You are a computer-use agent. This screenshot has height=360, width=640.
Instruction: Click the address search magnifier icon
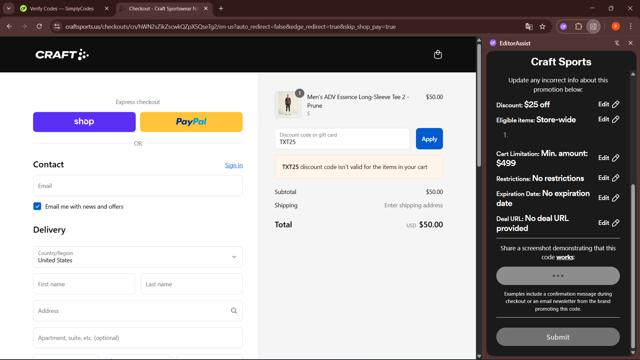(x=234, y=311)
